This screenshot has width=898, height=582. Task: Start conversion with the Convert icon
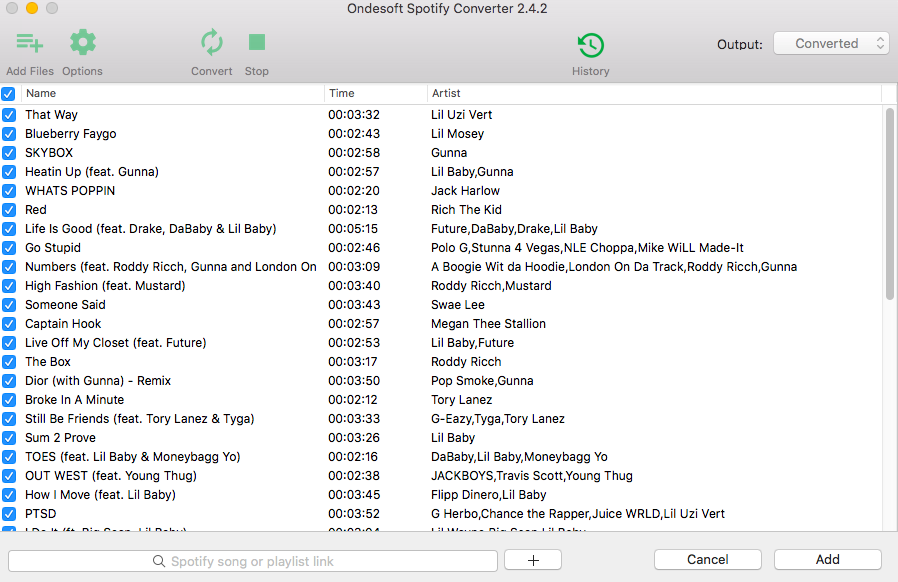pyautogui.click(x=211, y=43)
